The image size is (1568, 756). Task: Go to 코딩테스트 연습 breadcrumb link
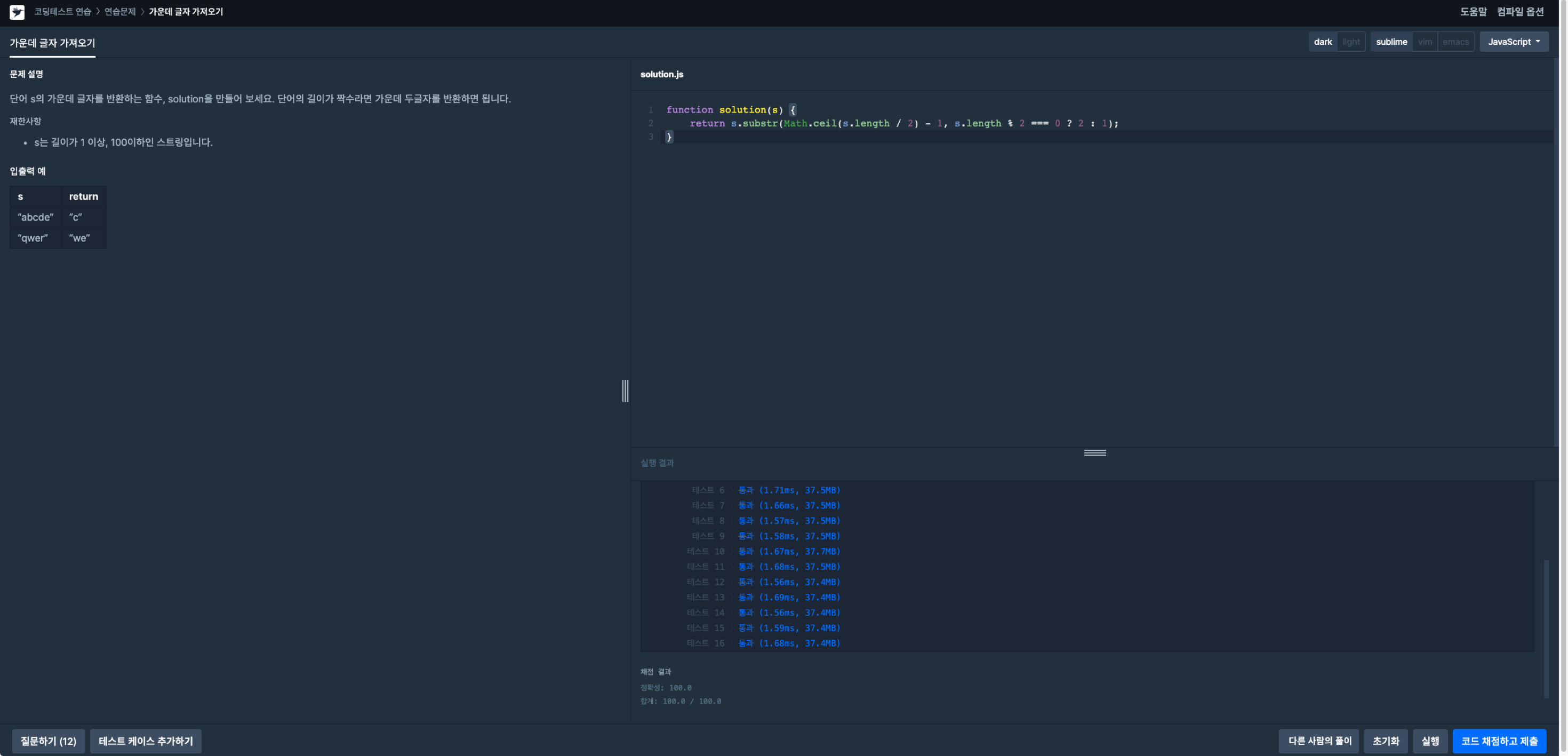(62, 12)
